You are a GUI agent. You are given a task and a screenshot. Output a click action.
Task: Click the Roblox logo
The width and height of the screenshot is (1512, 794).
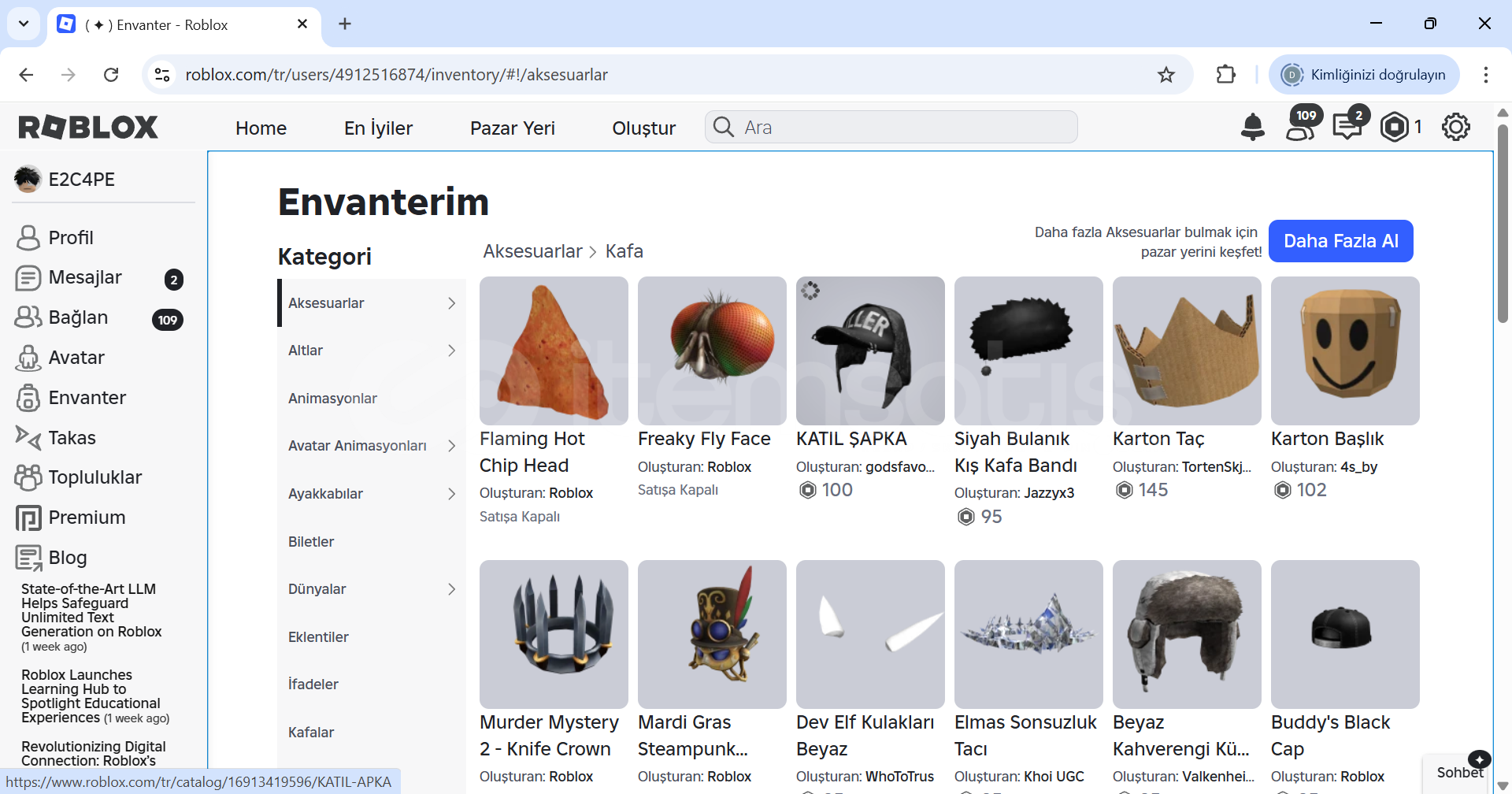(x=88, y=127)
